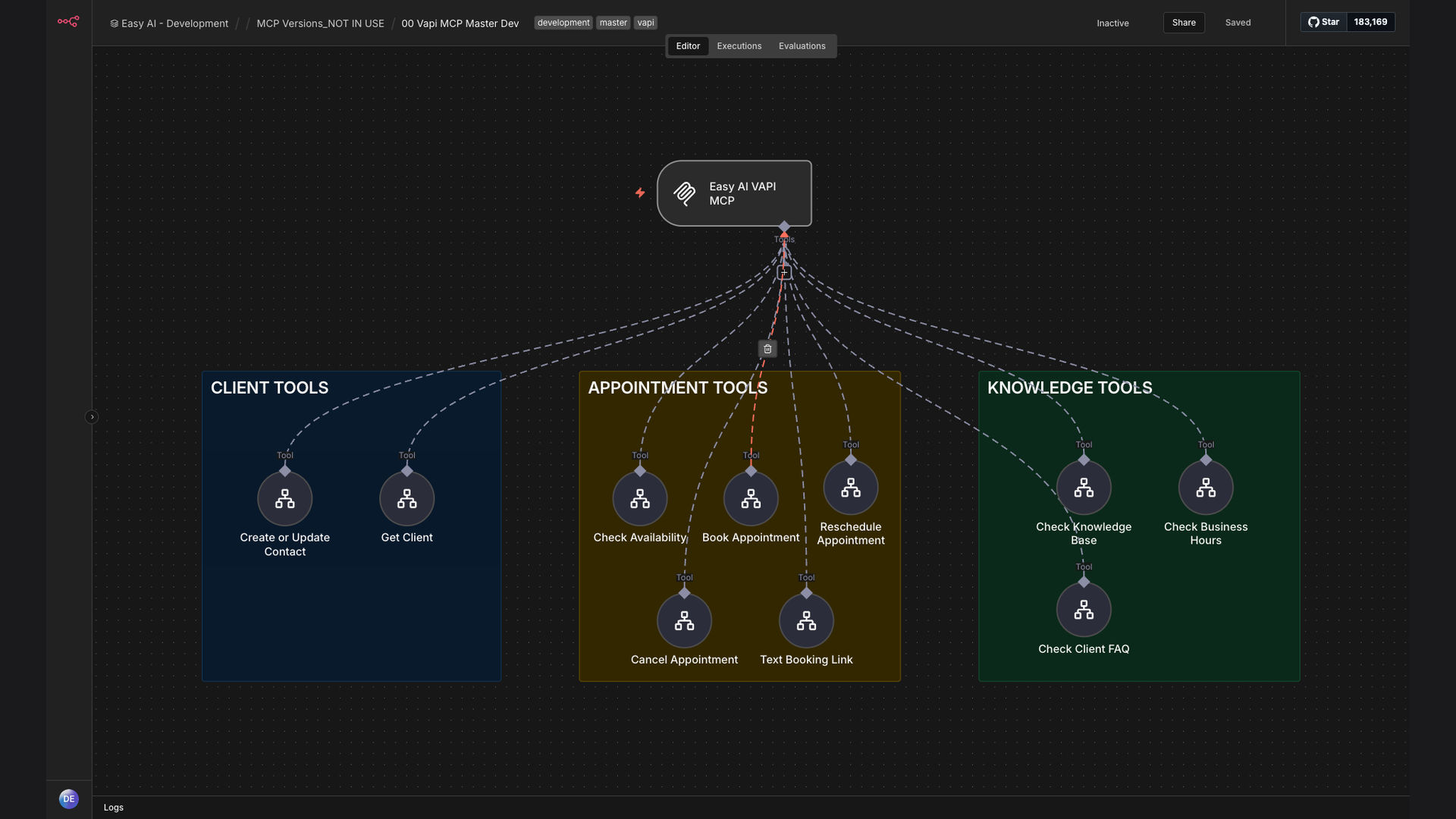Click the Tool connector on Check Availability
Viewport: 1456px width, 819px height.
click(640, 471)
